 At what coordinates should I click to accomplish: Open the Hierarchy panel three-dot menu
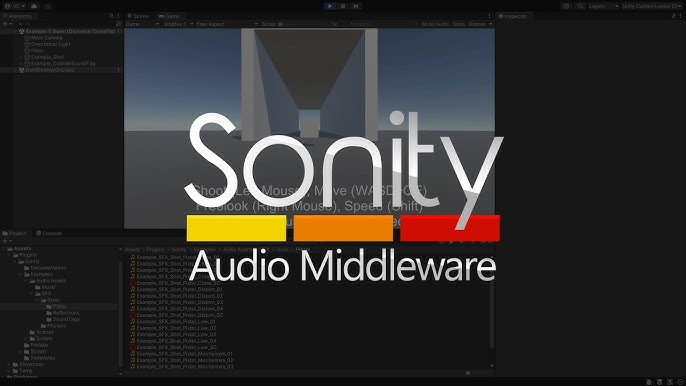(118, 16)
